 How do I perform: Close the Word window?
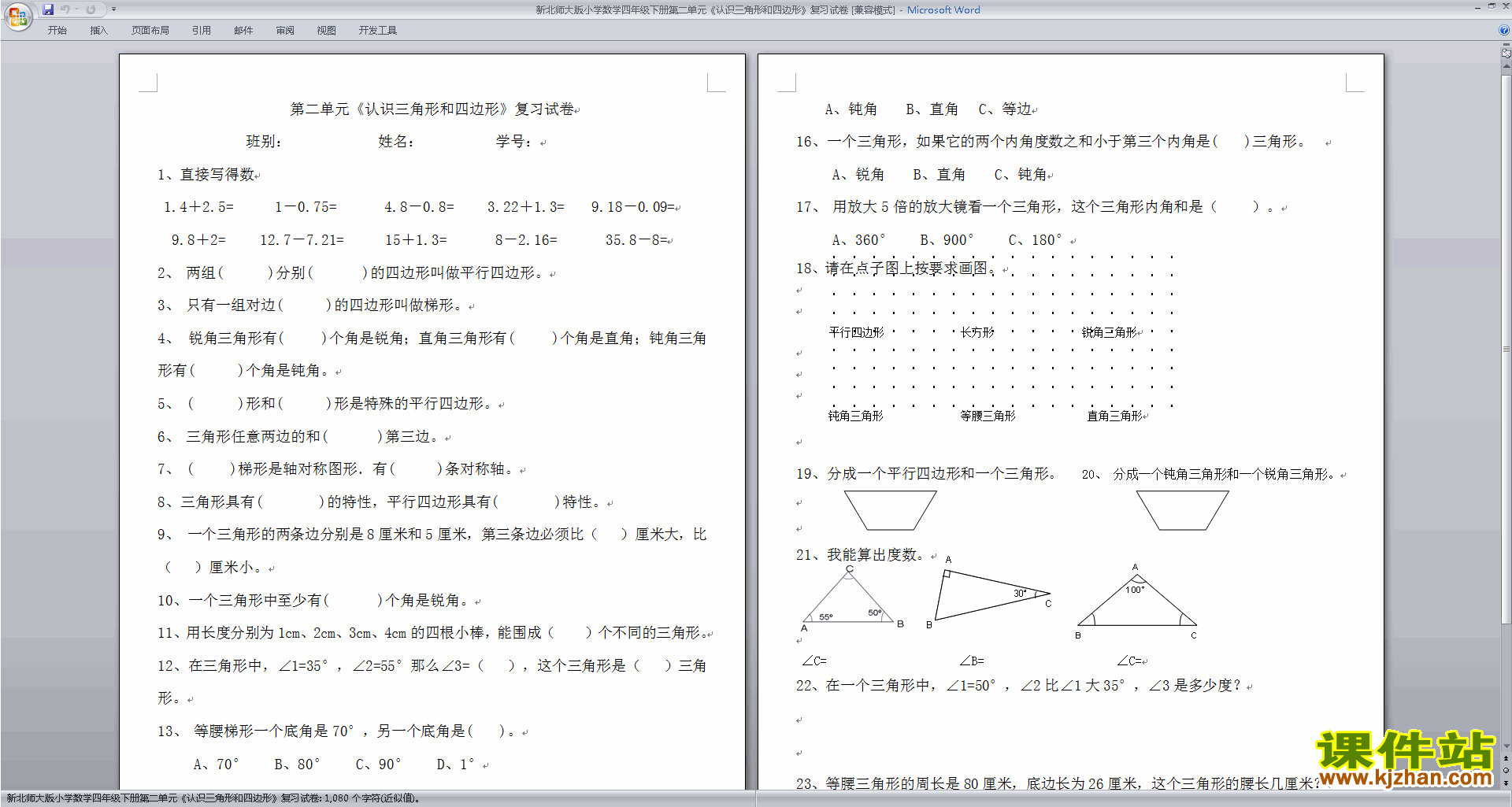[1505, 6]
